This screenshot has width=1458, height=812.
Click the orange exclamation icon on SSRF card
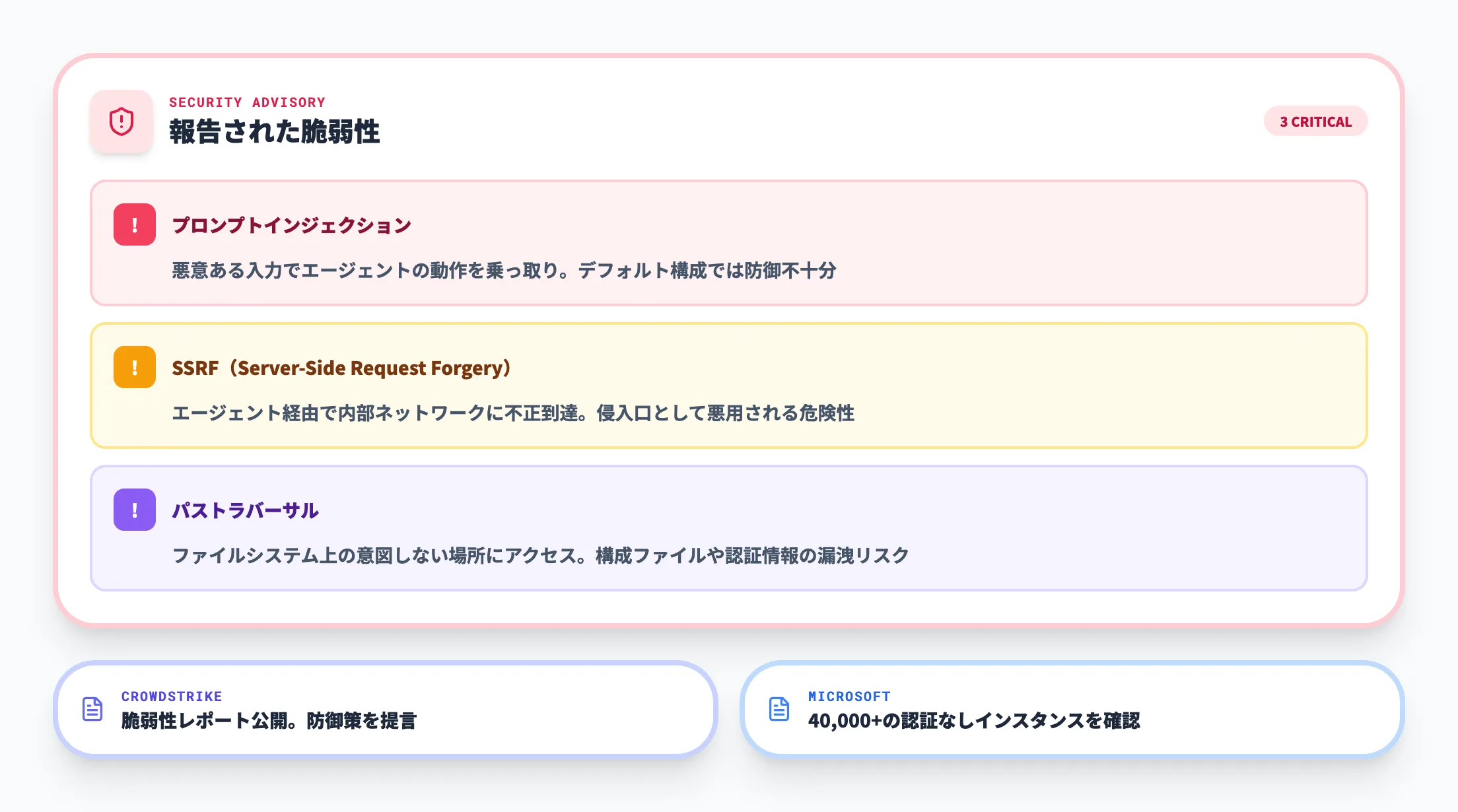135,366
